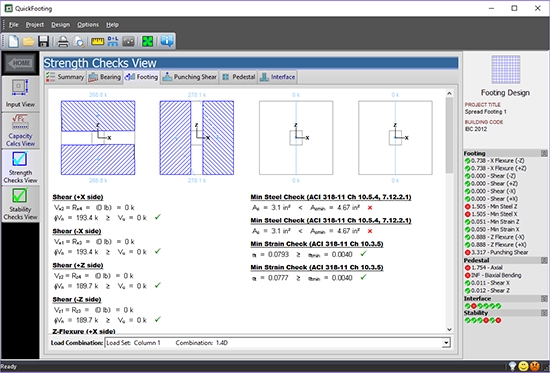Collapse the Footing results section
Screen dimensions: 550x373
[544, 153]
